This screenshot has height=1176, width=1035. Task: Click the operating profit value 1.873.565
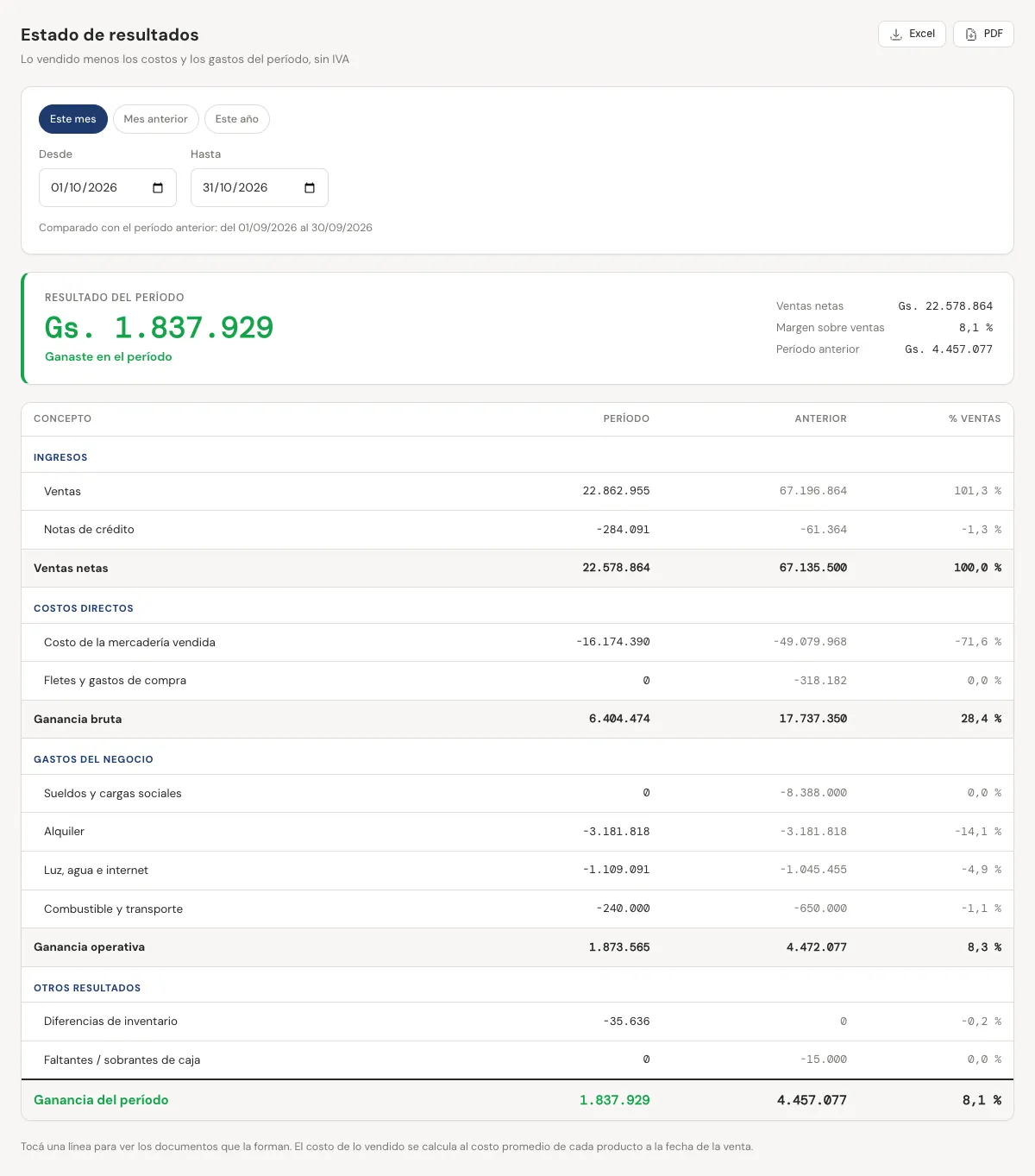coord(619,947)
